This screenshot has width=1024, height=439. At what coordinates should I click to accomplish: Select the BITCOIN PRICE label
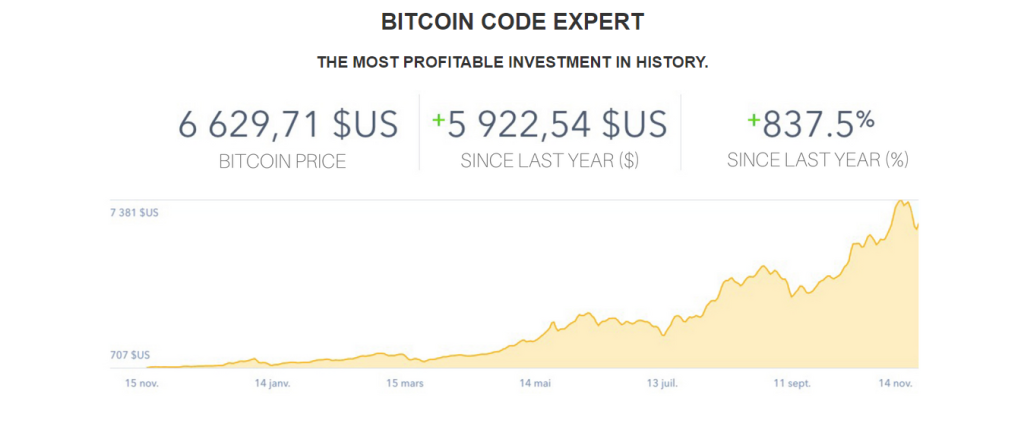282,162
